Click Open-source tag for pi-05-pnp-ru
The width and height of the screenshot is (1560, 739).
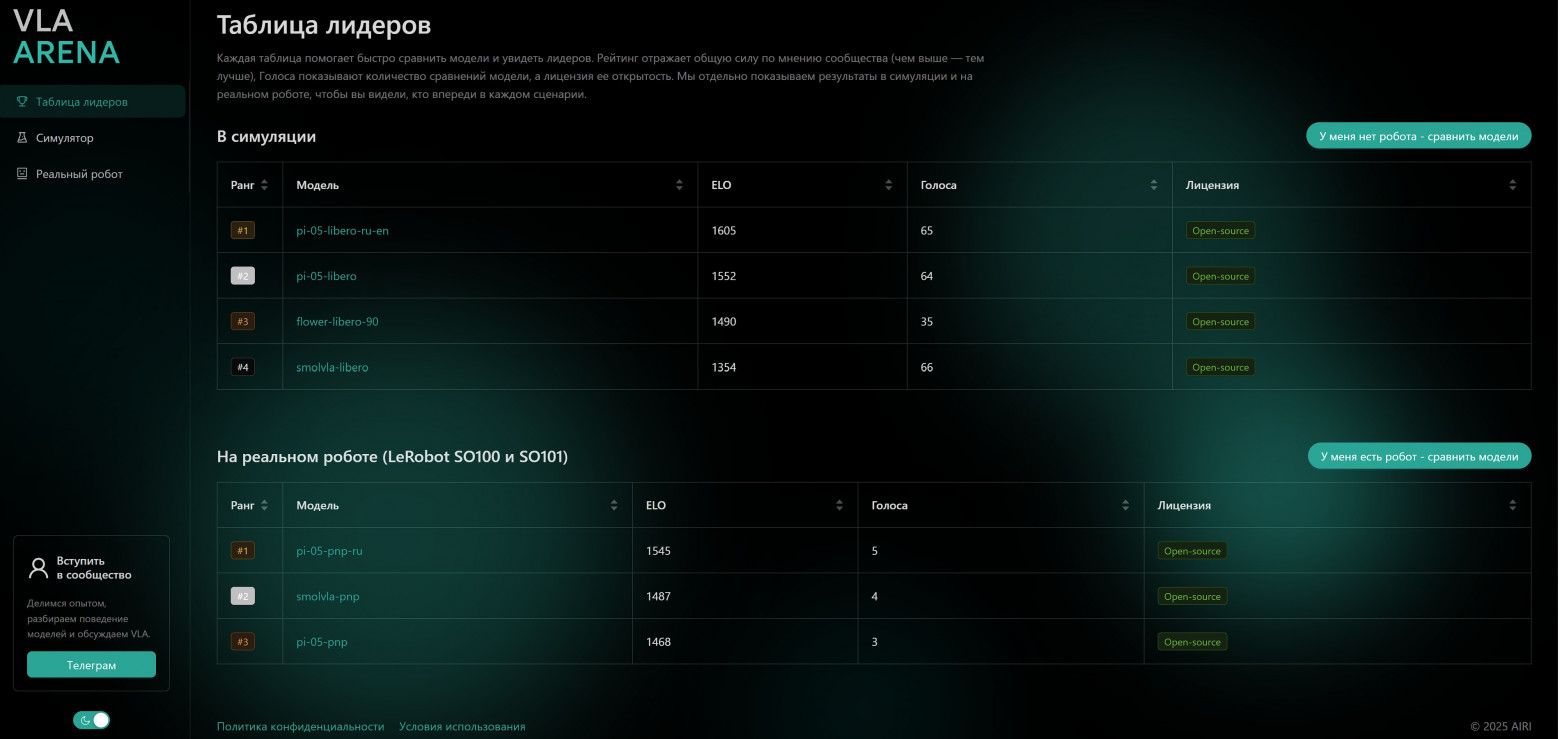tap(1192, 551)
